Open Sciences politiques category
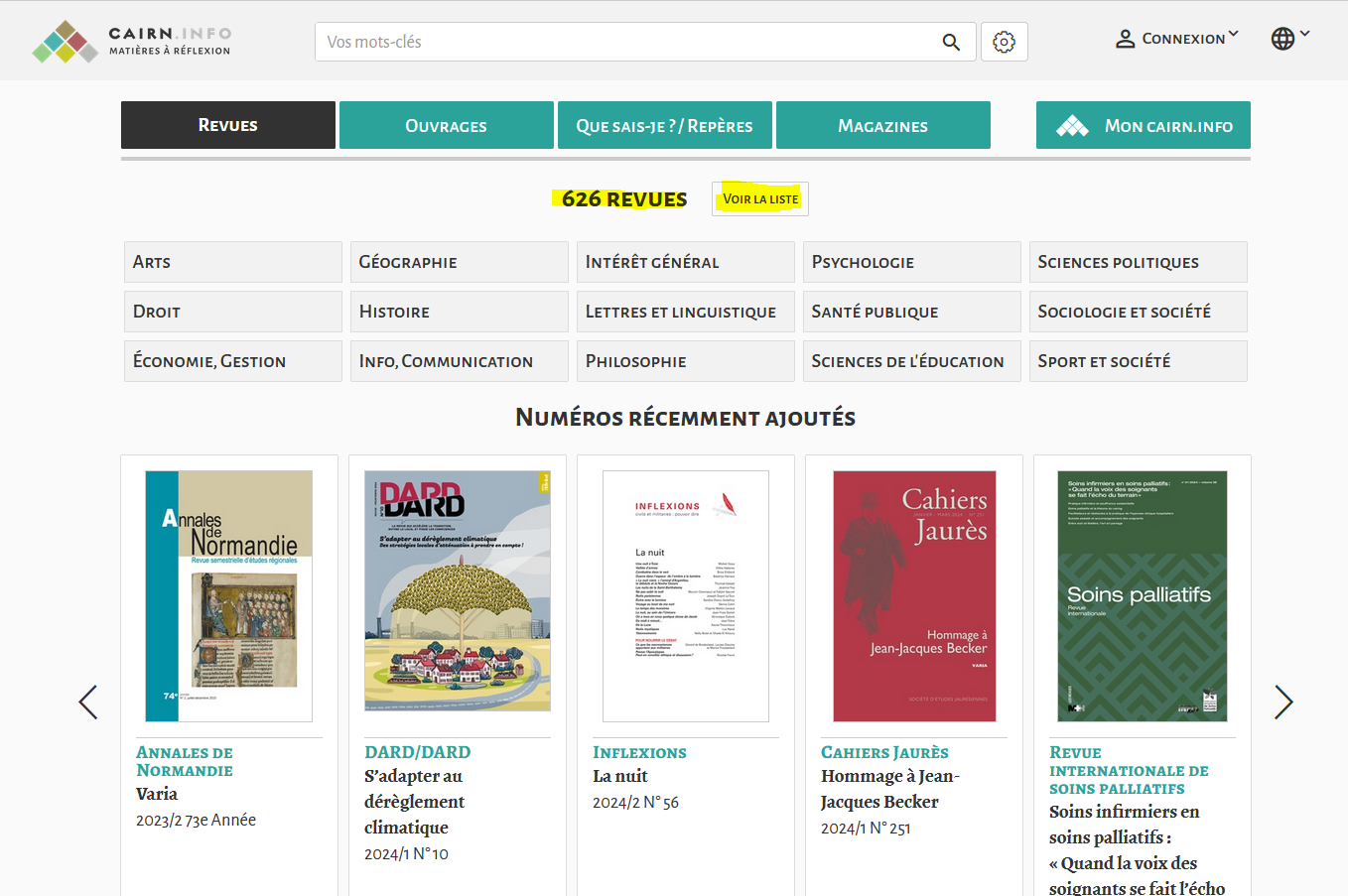Screen dimensions: 1348x896 point(1138,262)
